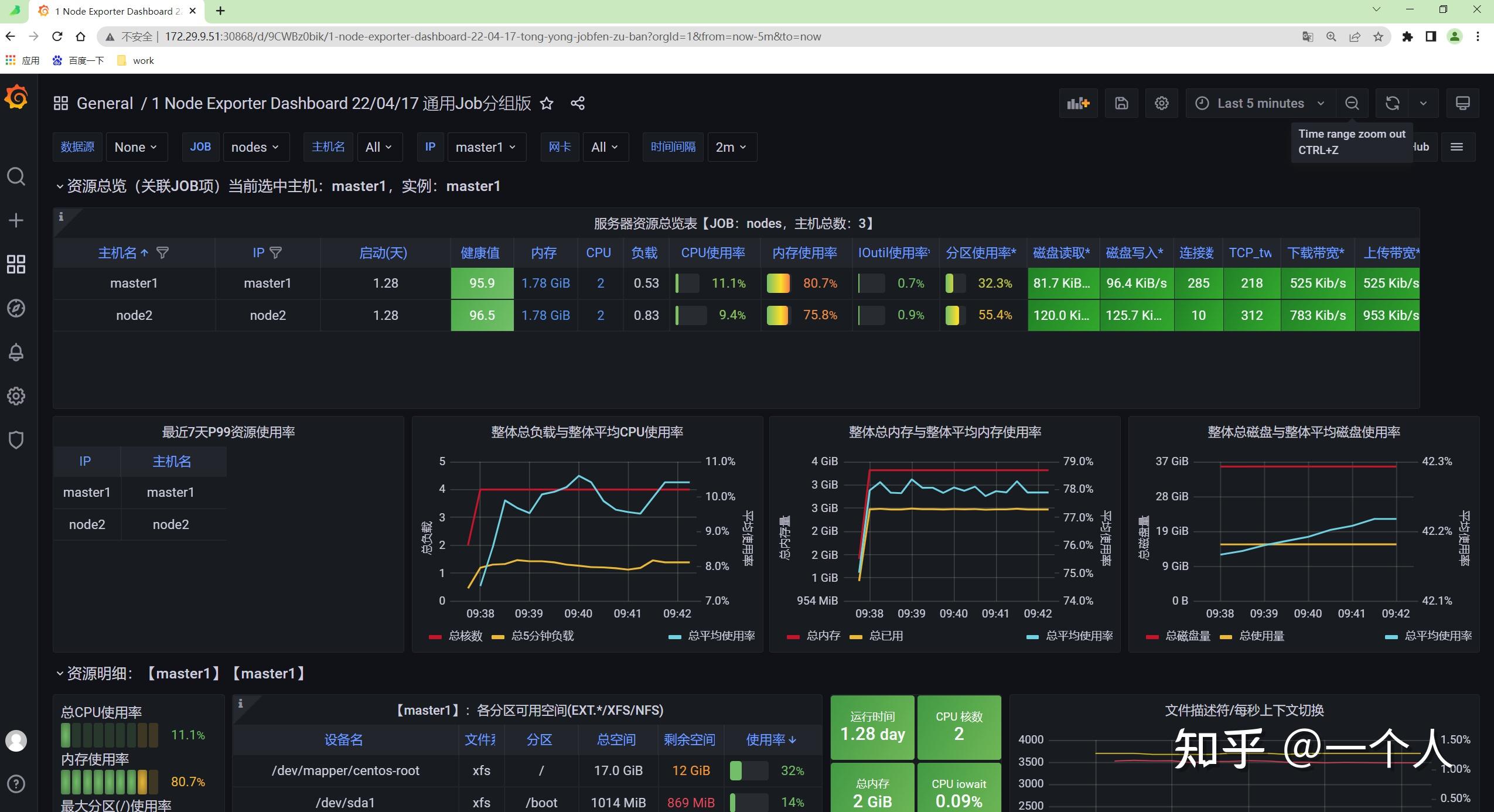Image resolution: width=1494 pixels, height=812 pixels.
Task: Refresh the dashboard with refresh icon
Action: pos(1392,103)
